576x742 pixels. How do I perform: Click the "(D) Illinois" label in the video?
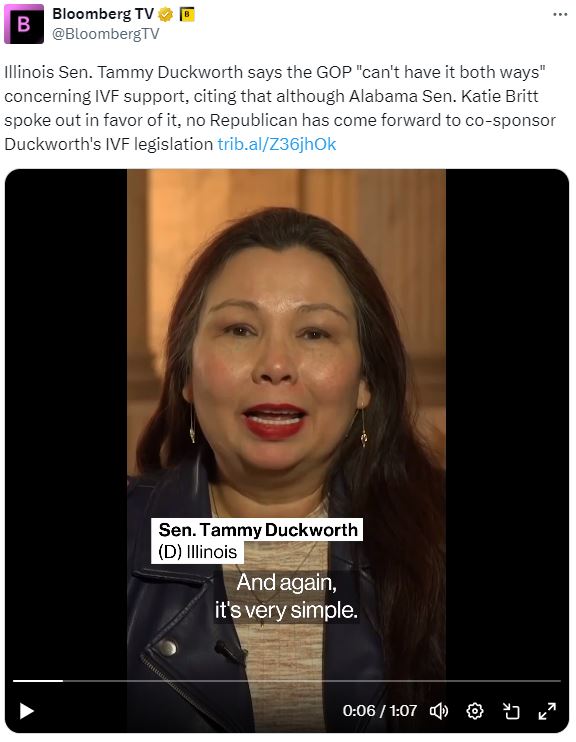coord(197,552)
